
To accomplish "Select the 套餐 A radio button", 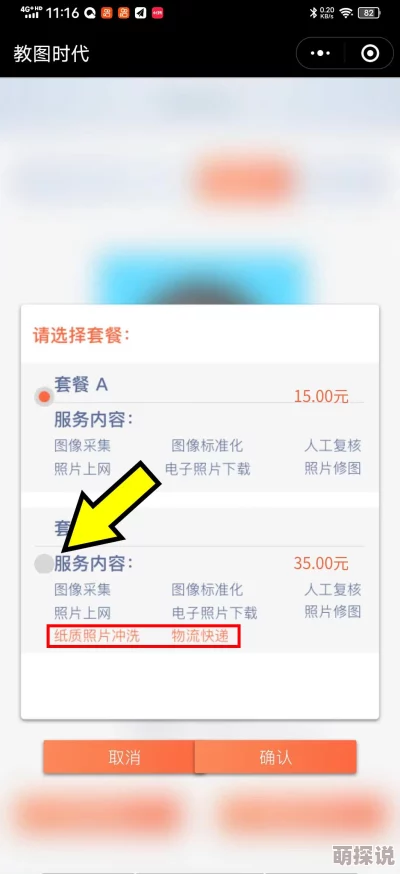I will point(43,397).
